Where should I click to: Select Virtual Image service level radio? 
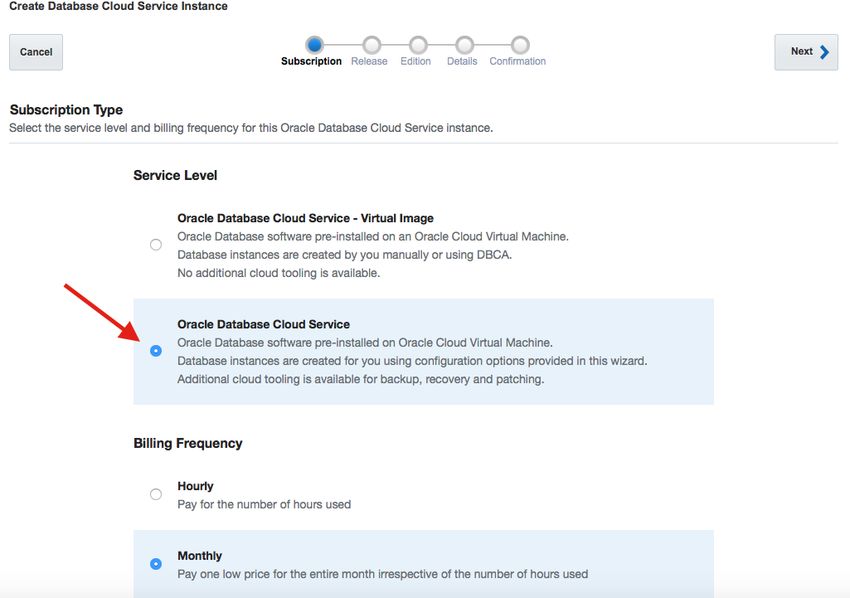tap(156, 245)
